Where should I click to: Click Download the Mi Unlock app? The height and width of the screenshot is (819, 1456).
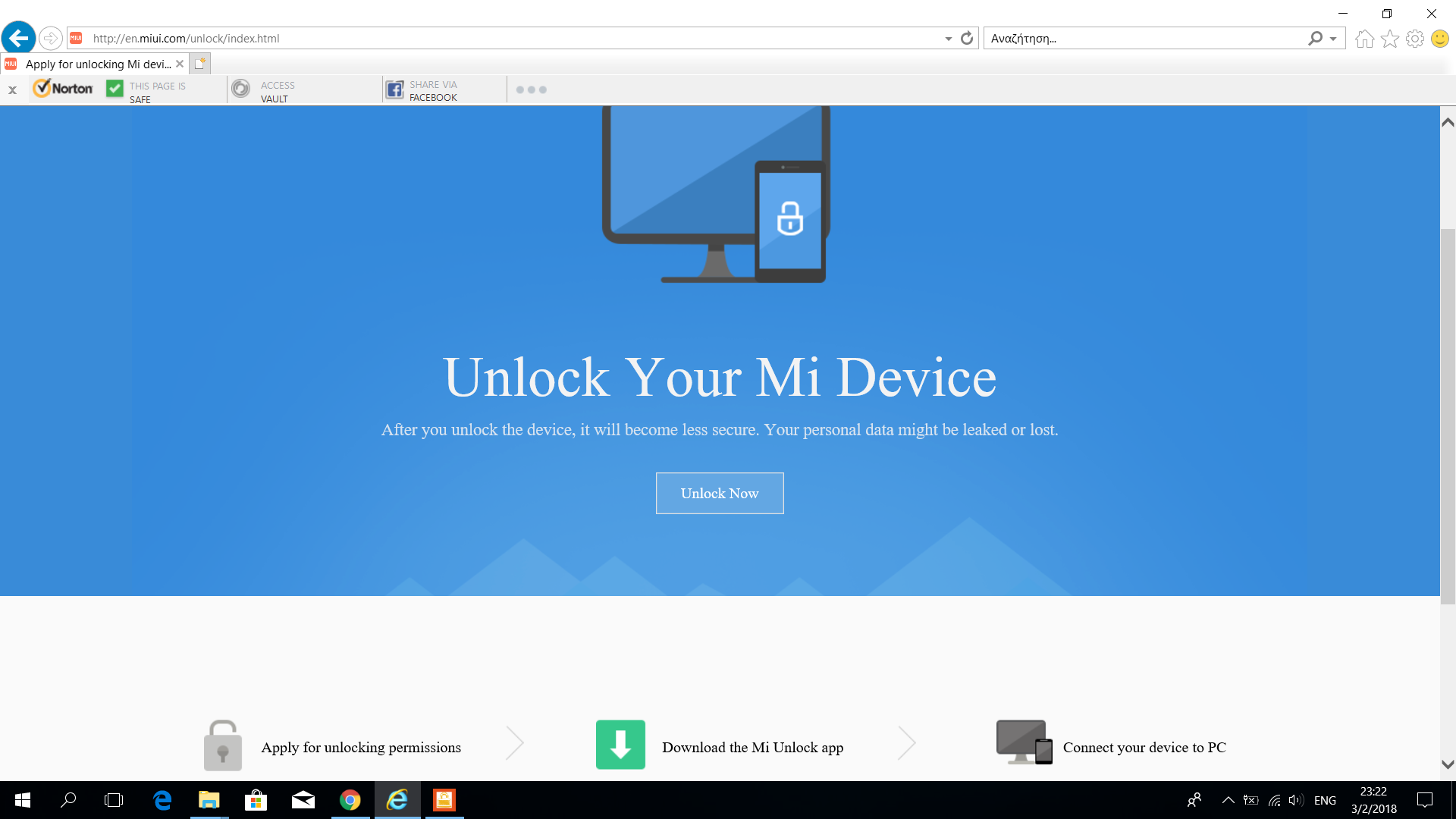pos(752,747)
